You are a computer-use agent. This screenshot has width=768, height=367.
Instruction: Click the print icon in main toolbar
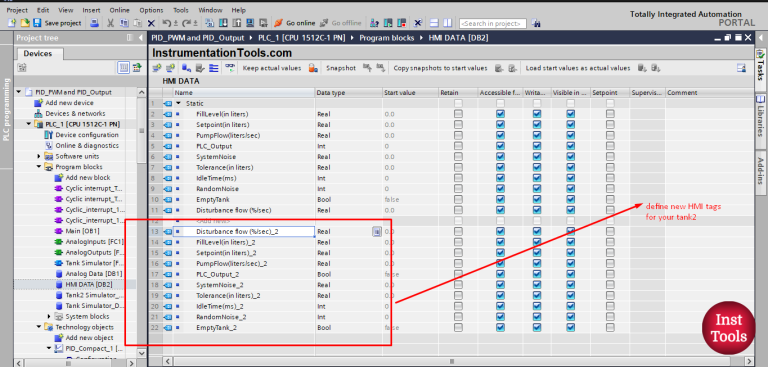[95, 23]
